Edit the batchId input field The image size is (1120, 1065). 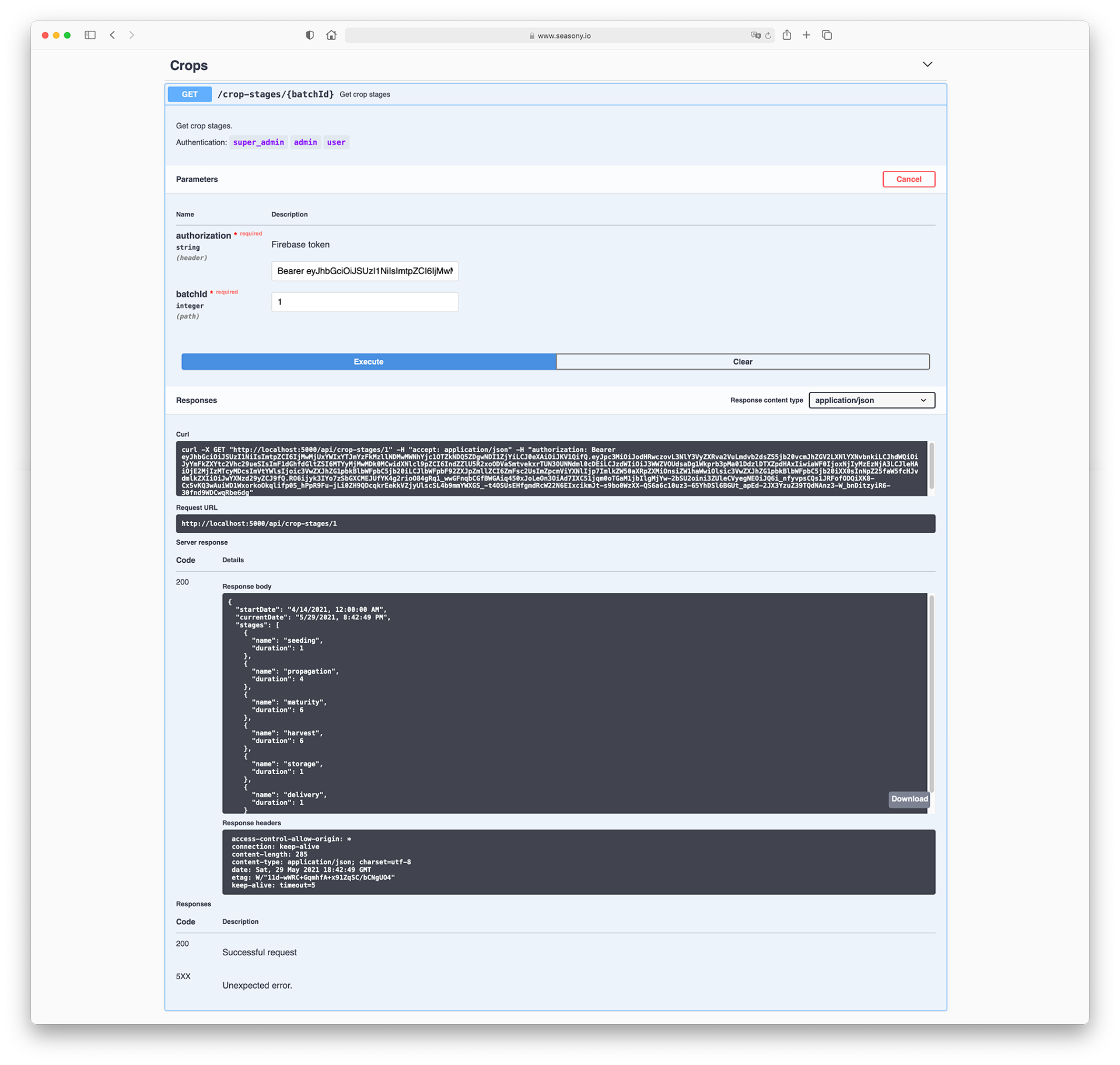365,302
